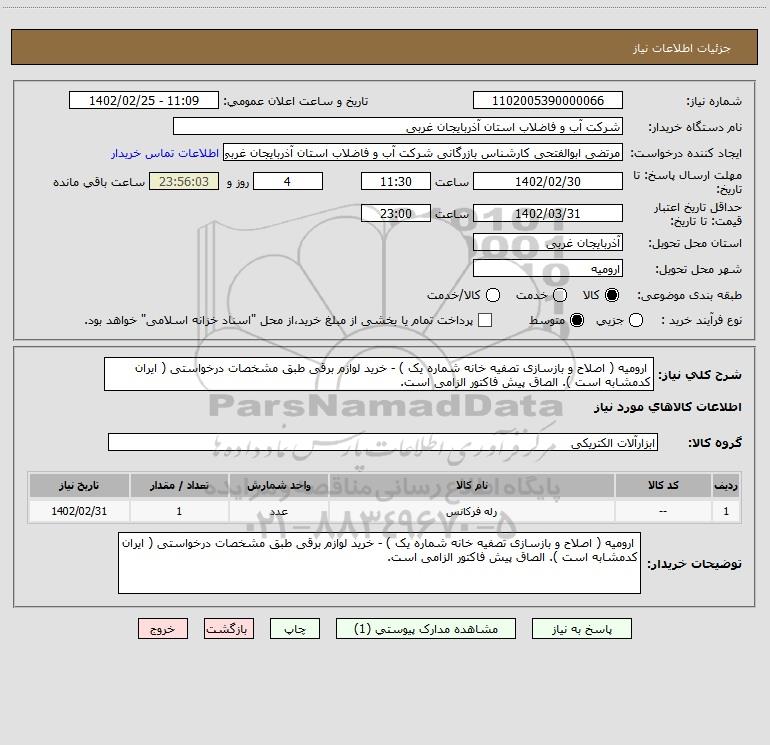Toggle Islamic treasury bonds payment checkbox
Image resolution: width=770 pixels, height=745 pixels.
tap(485, 320)
